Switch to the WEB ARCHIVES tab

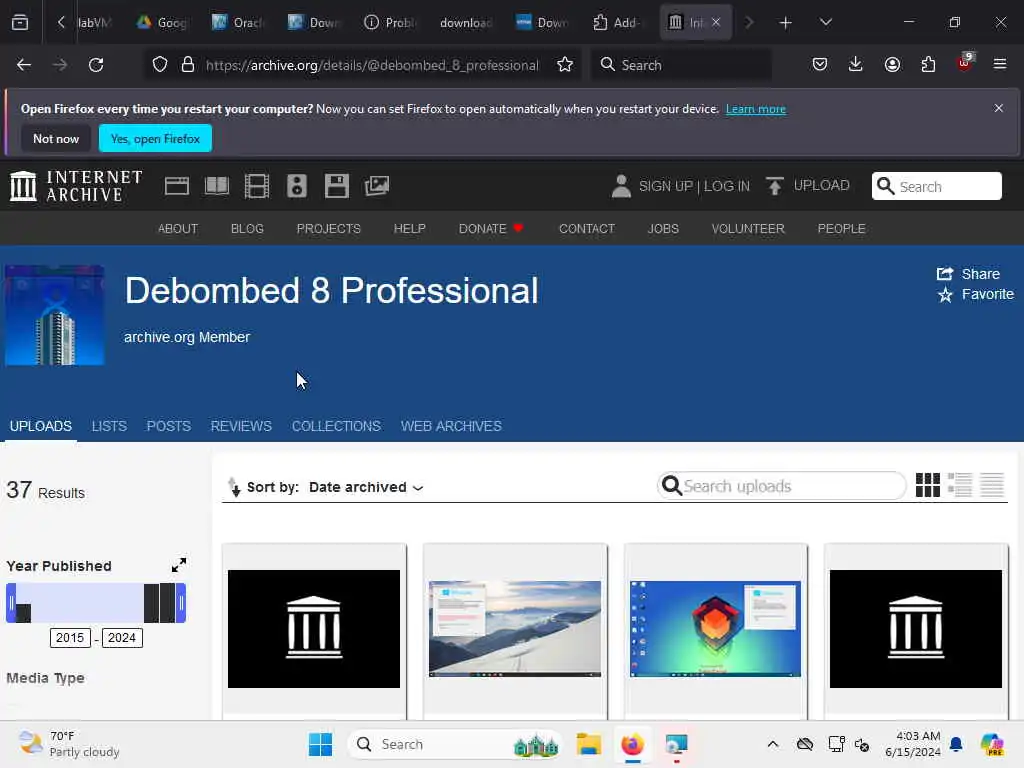point(451,426)
